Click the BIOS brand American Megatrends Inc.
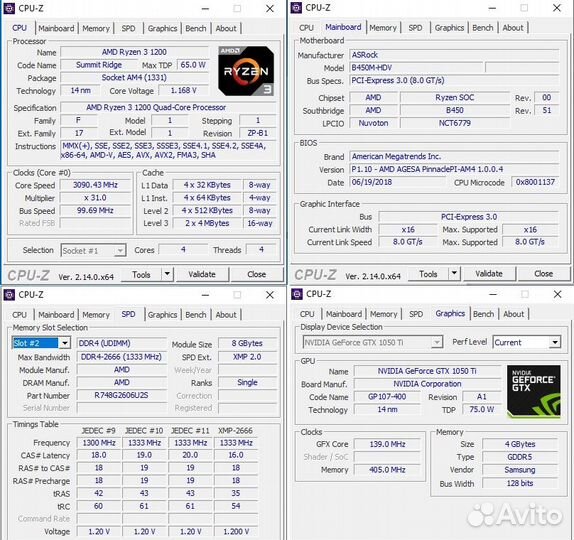This screenshot has height=540, width=574. pos(454,157)
